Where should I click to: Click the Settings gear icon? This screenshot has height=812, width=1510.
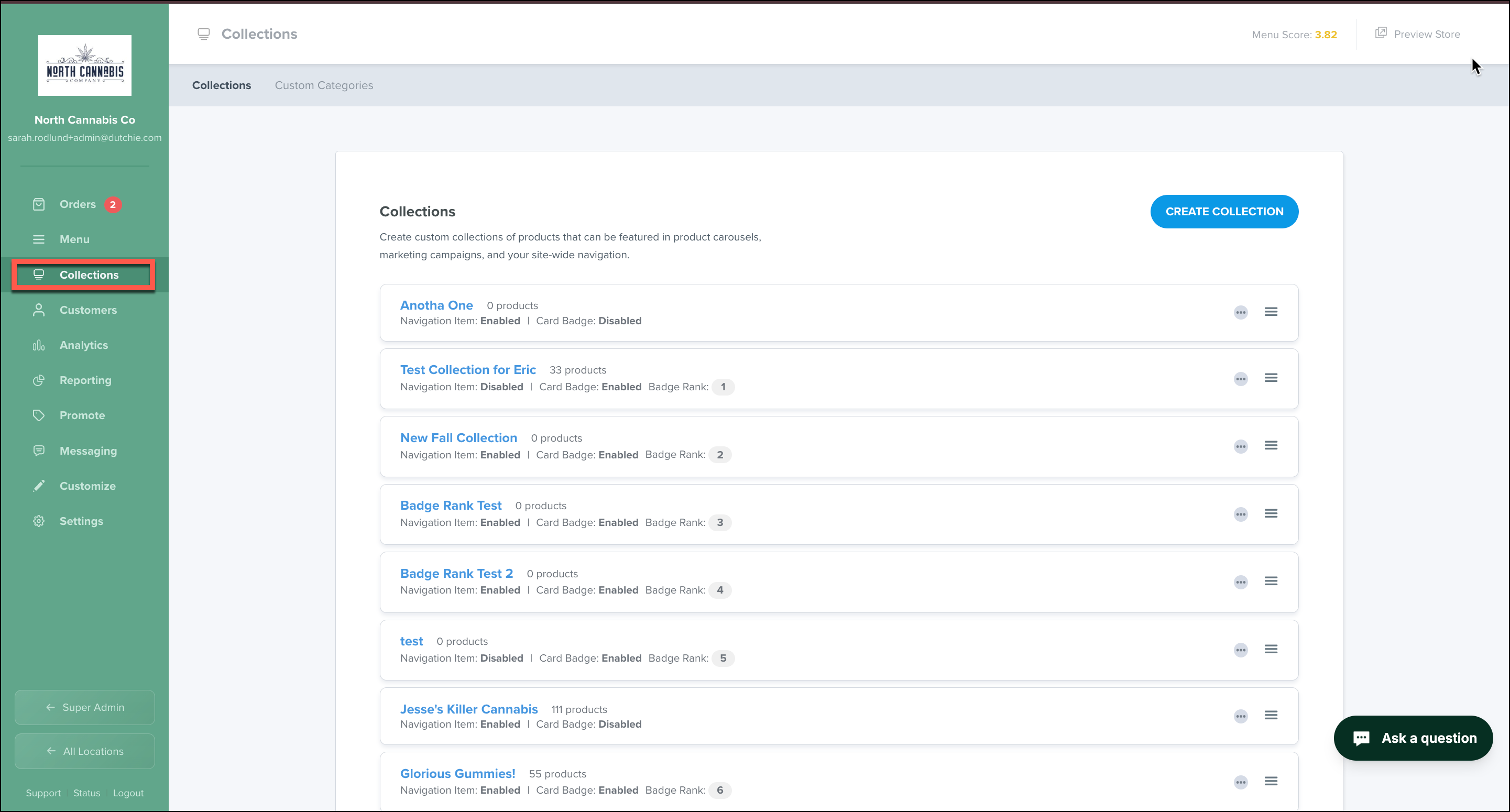(39, 521)
